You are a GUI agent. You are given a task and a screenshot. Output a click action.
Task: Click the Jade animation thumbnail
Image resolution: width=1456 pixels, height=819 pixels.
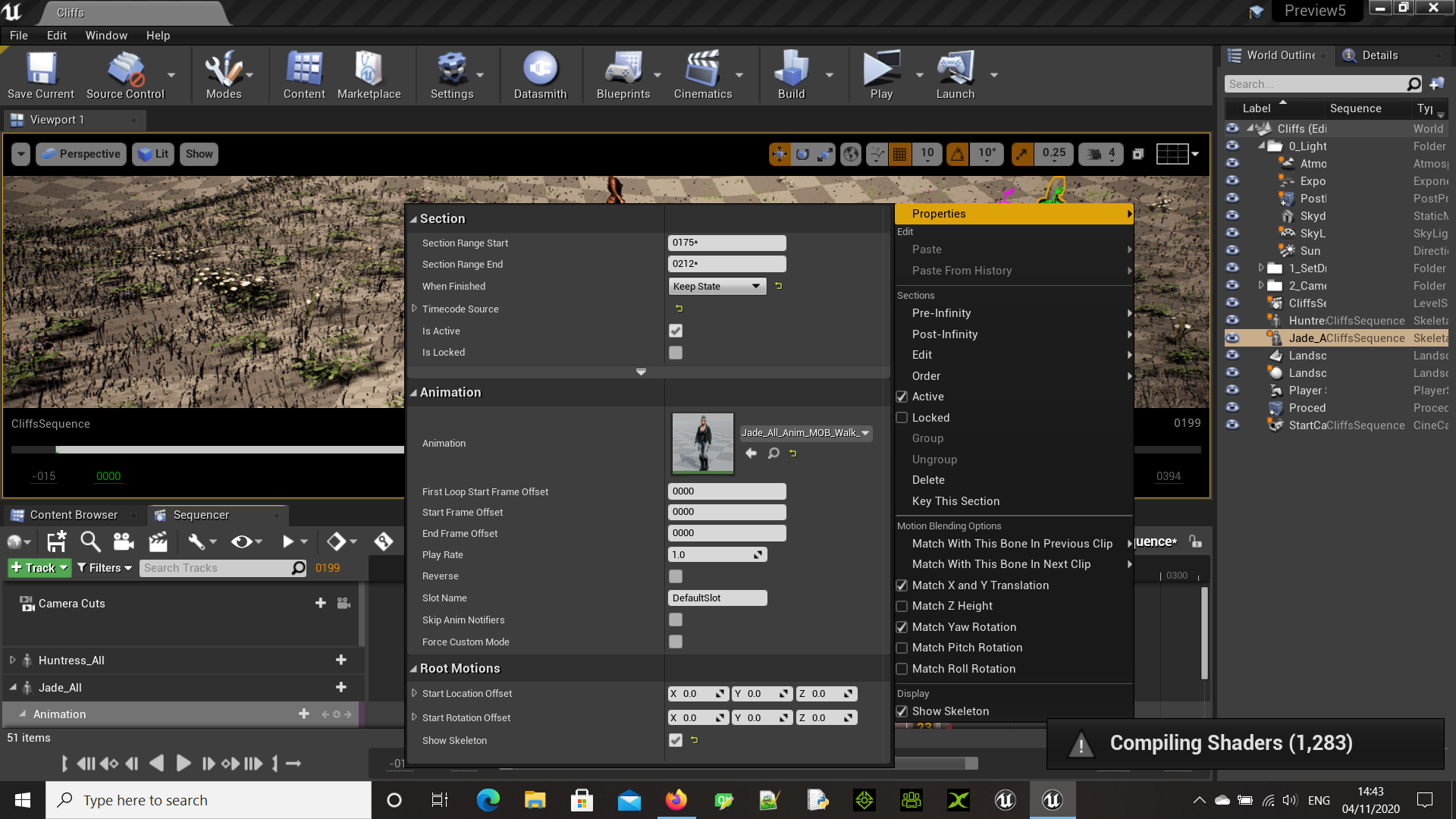(x=702, y=443)
